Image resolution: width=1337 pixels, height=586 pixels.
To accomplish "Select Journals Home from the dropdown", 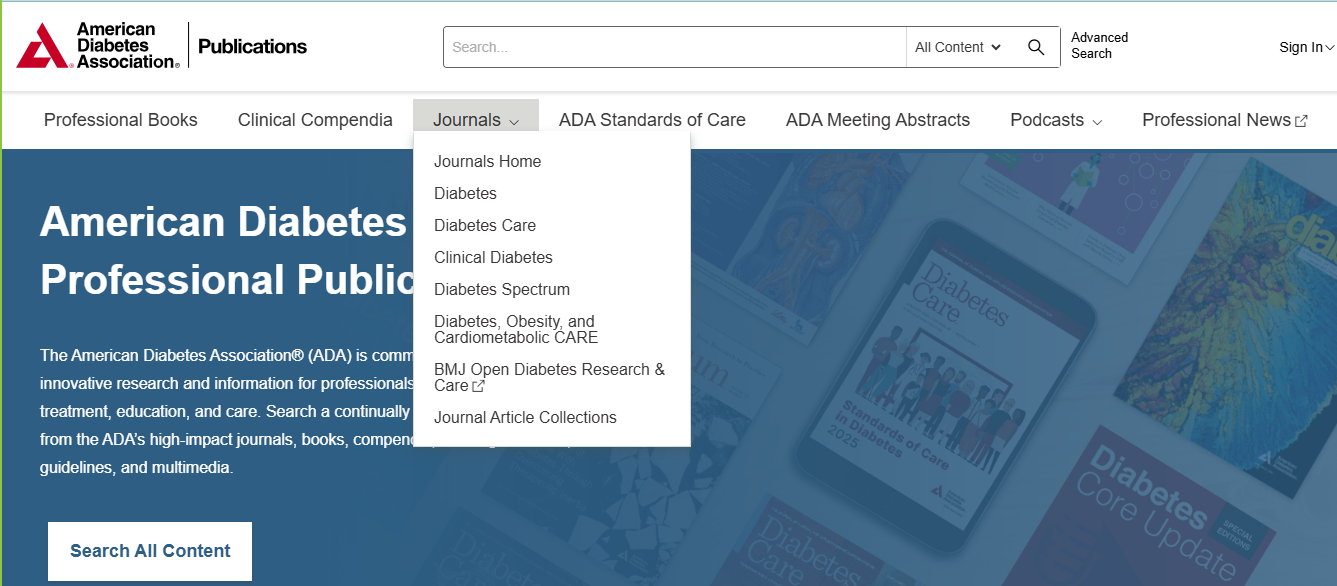I will pos(487,162).
